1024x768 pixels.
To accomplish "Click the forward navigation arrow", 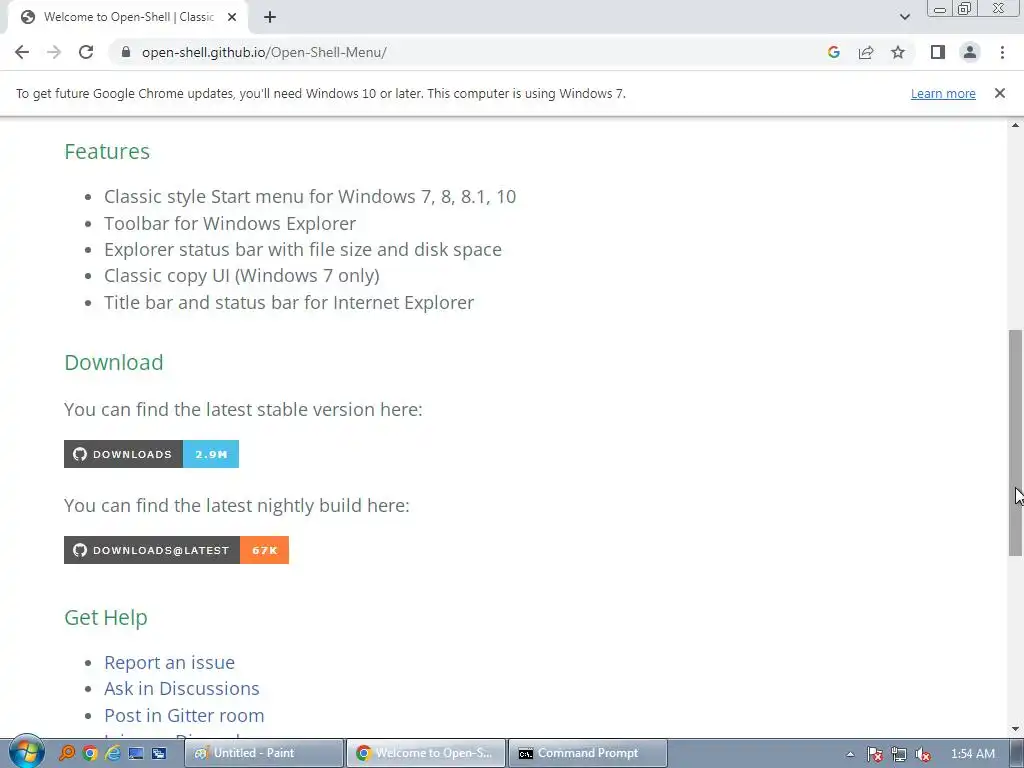I will click(54, 52).
